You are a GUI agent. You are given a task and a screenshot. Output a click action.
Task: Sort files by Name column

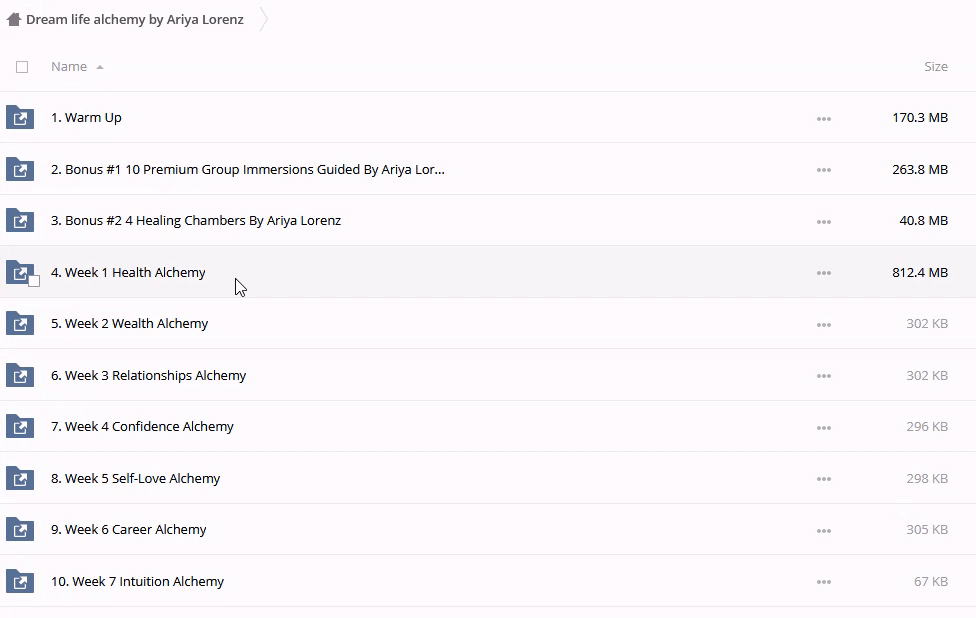tap(69, 67)
